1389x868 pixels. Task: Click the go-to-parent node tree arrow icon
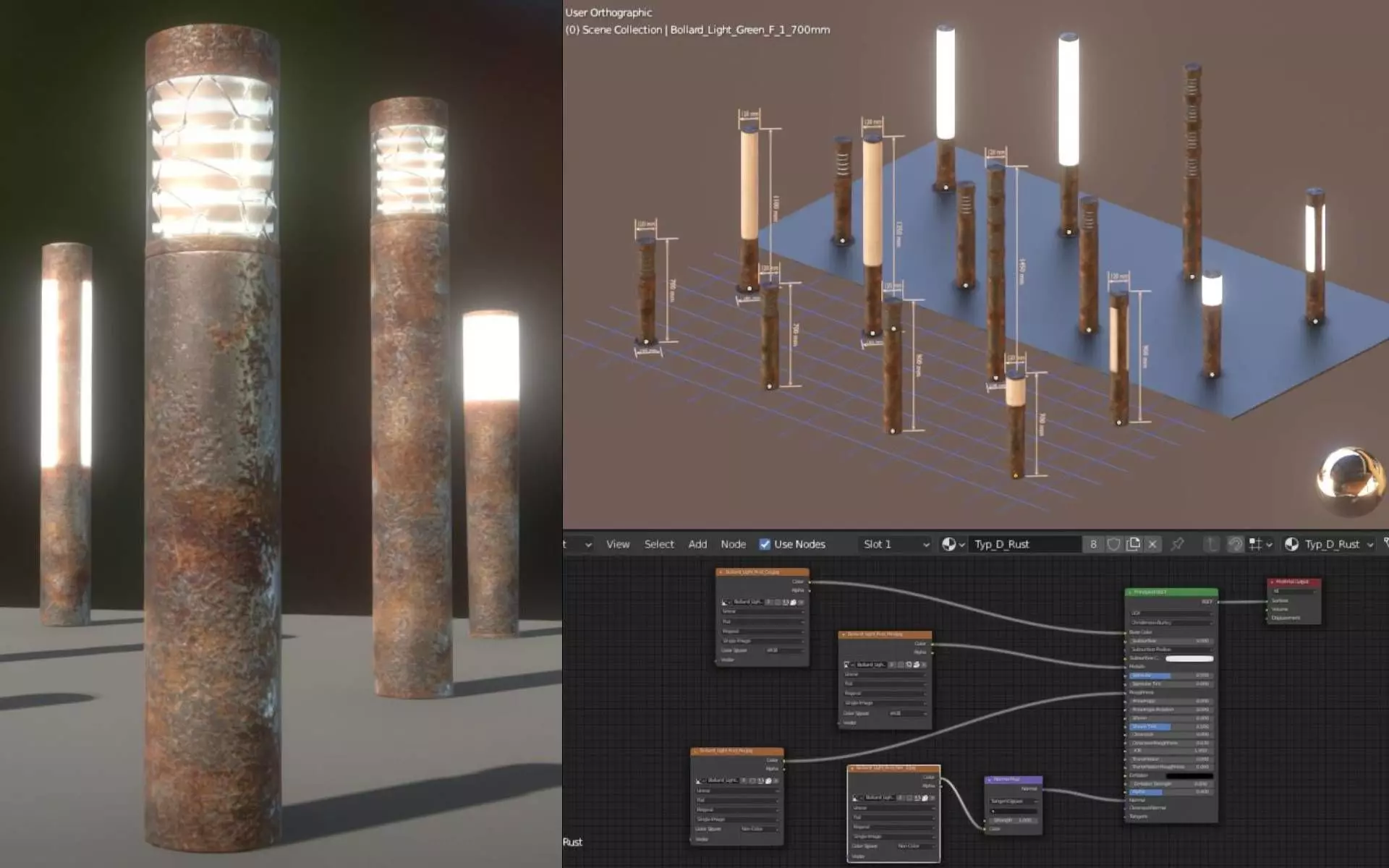click(x=1212, y=544)
